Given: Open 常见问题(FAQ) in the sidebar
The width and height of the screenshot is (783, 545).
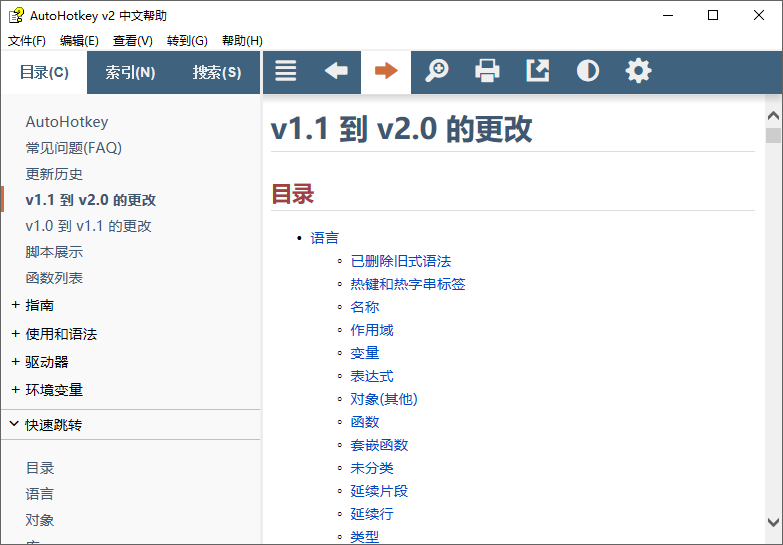Looking at the screenshot, I should click(73, 148).
